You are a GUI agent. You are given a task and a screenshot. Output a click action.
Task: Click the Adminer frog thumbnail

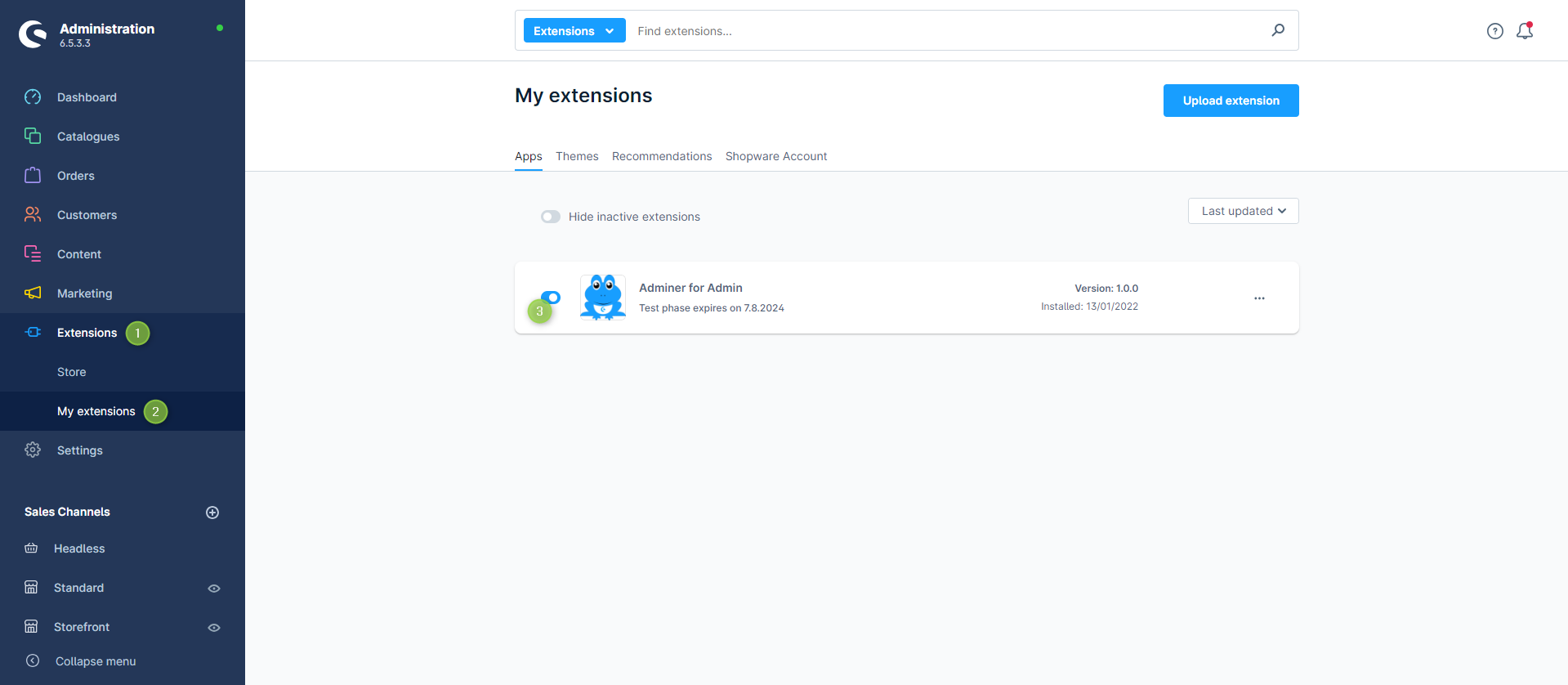(603, 298)
